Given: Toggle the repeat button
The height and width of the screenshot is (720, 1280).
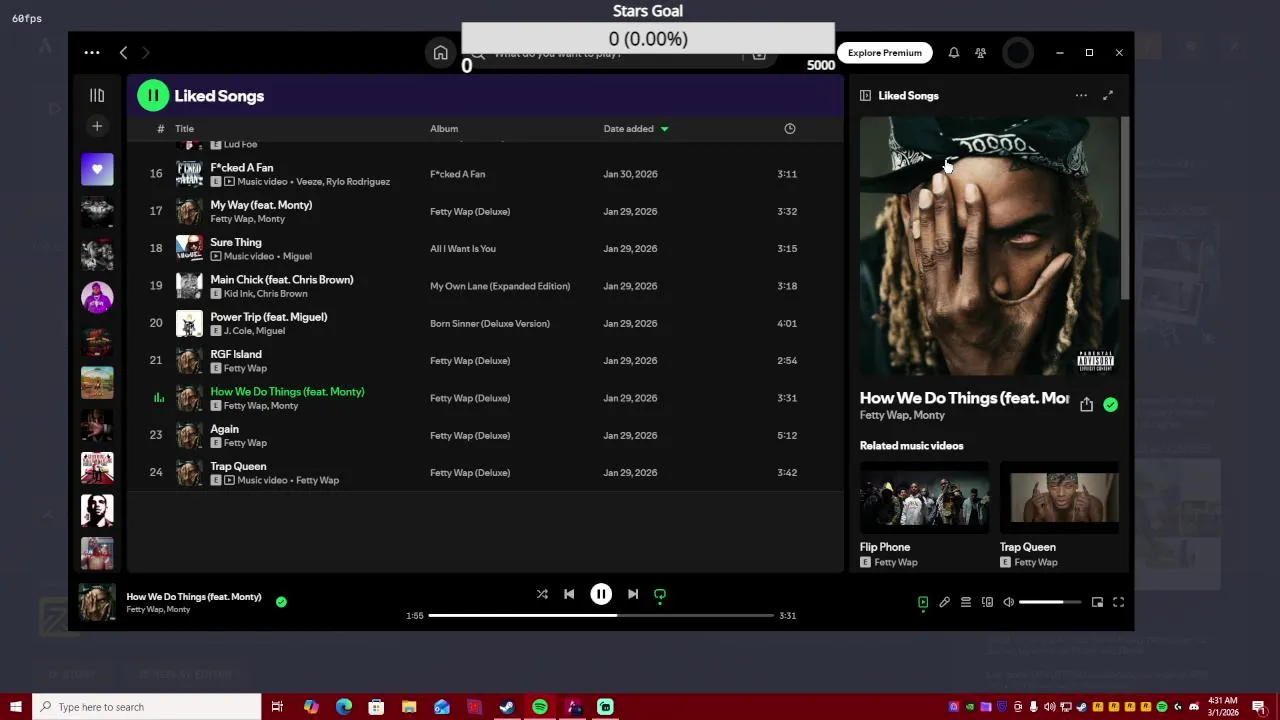Looking at the screenshot, I should click(660, 594).
